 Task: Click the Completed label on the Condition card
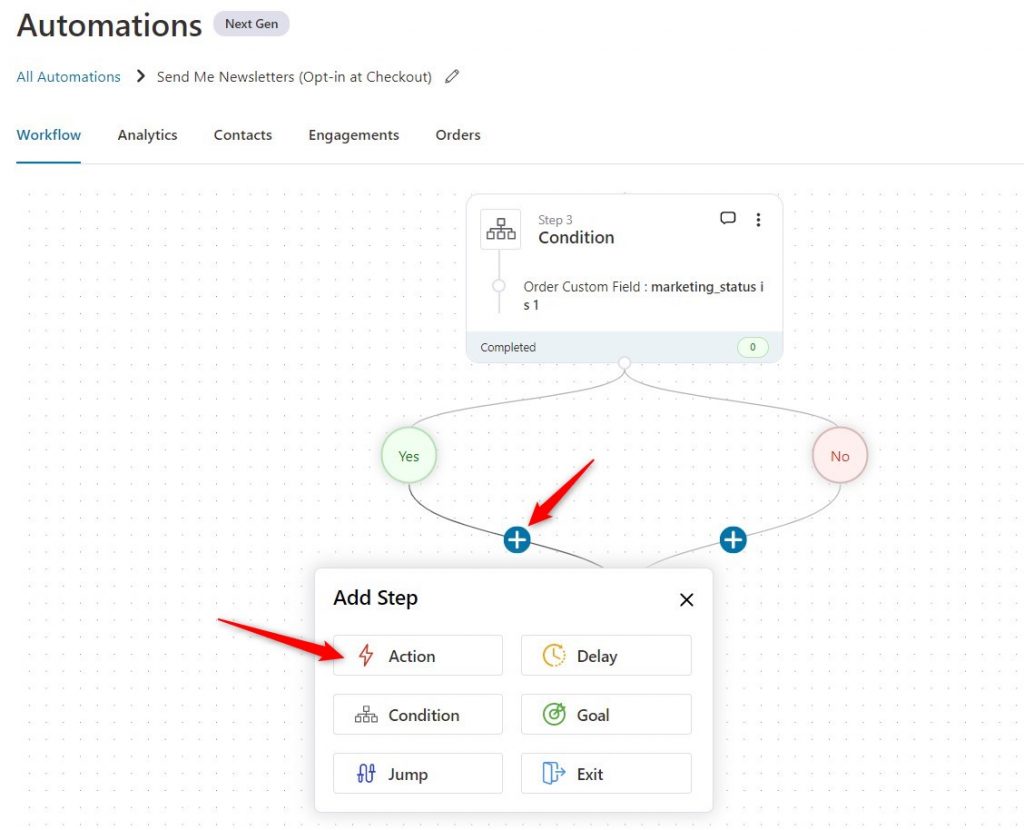(508, 347)
